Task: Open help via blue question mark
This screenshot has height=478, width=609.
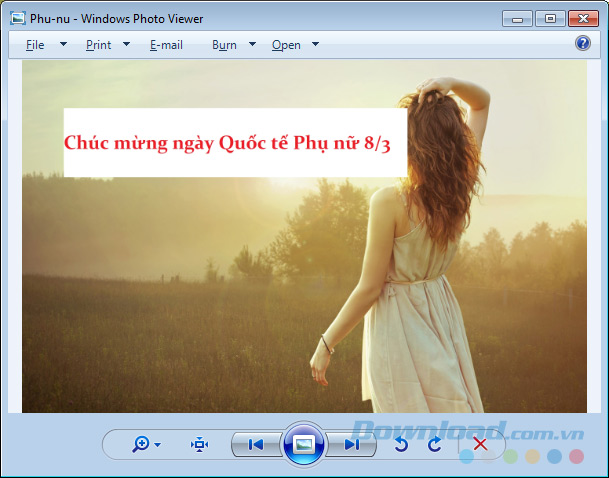Action: 583,43
